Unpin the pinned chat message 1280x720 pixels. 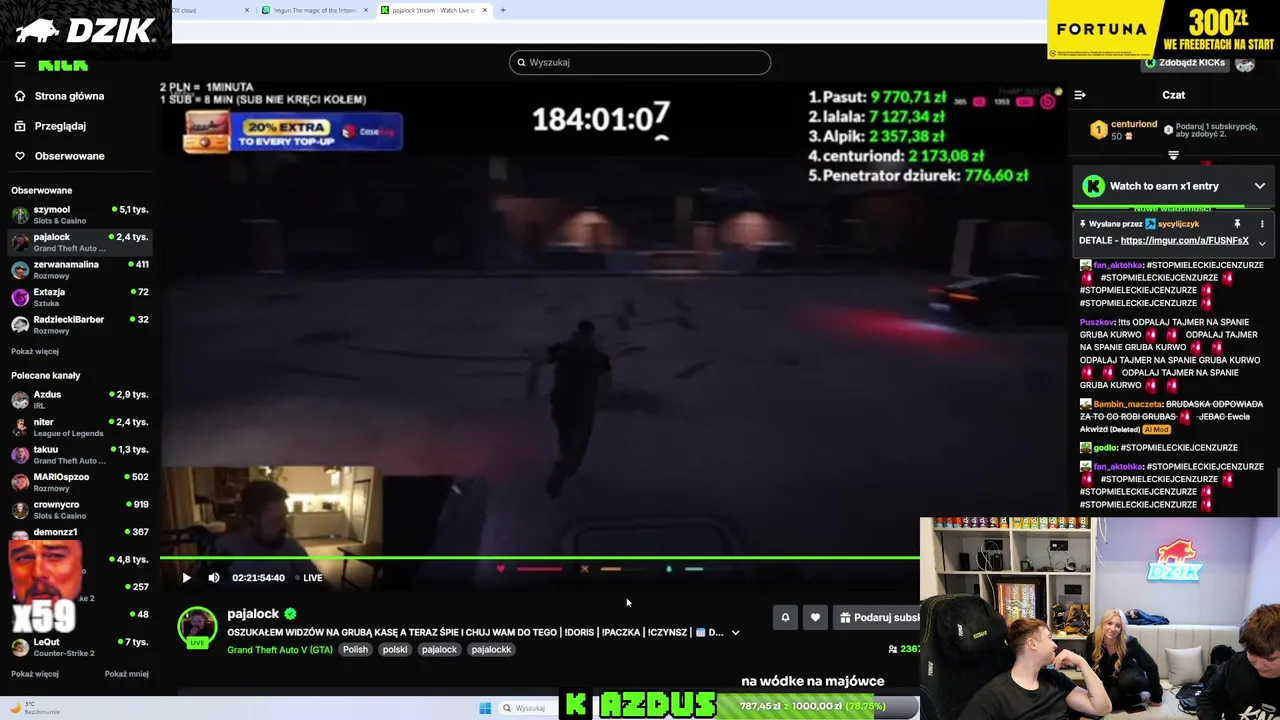point(1237,224)
